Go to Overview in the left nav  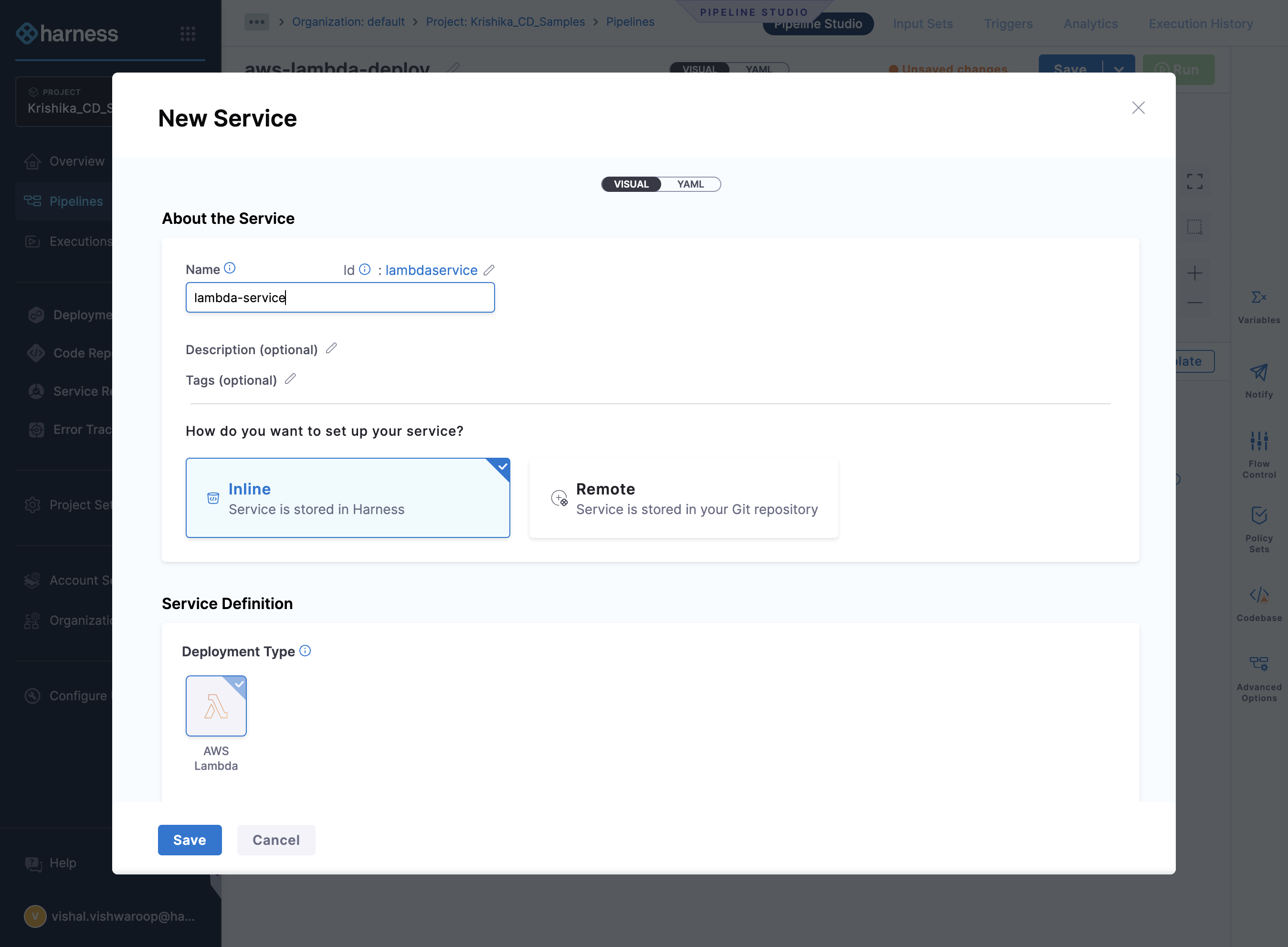64,161
